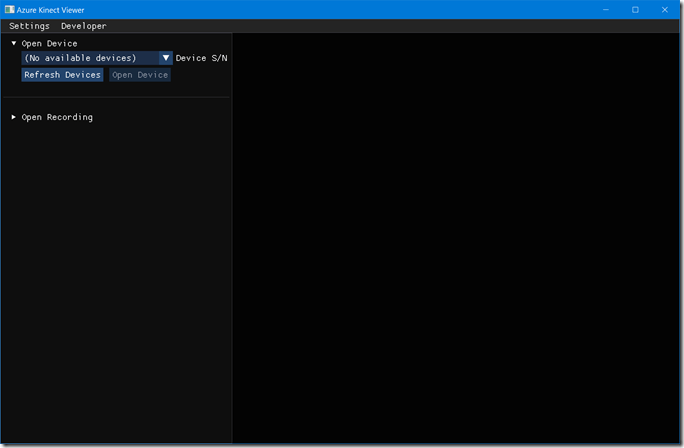The image size is (684, 448).
Task: Click the Azure Kinect Viewer title text
Action: 51,10
